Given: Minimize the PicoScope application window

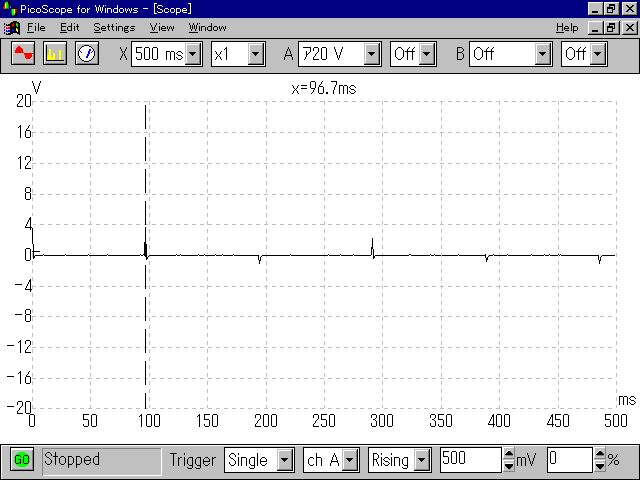Looking at the screenshot, I should point(595,9).
